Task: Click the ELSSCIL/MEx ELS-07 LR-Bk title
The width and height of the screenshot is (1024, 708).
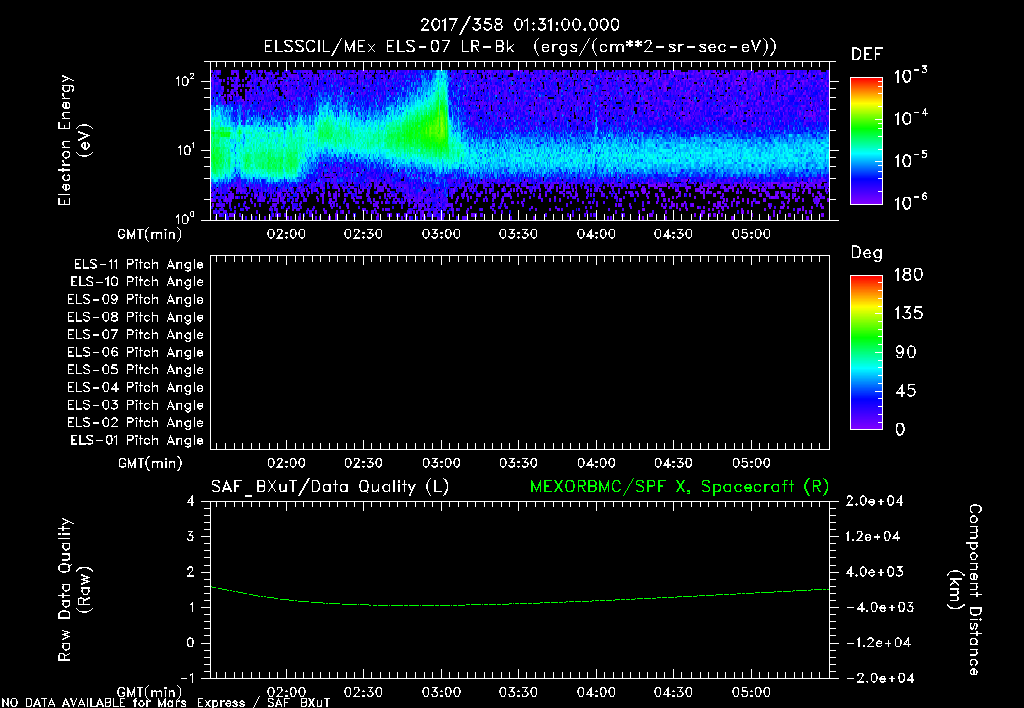Action: click(x=389, y=47)
